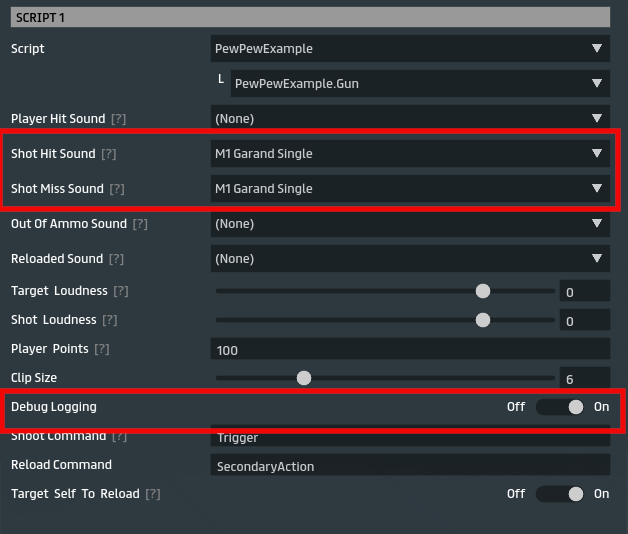
Task: Click the help icon next to Player Hit Sound
Action: click(x=120, y=119)
